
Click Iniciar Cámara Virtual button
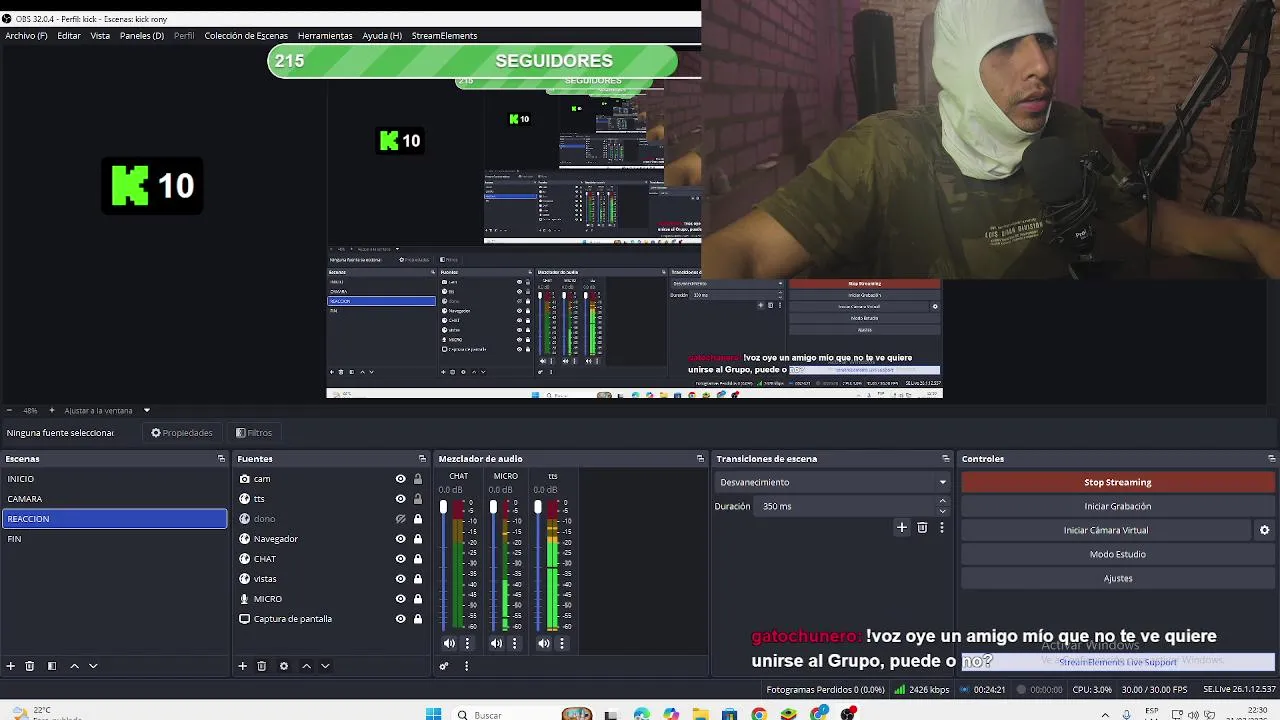(1106, 530)
